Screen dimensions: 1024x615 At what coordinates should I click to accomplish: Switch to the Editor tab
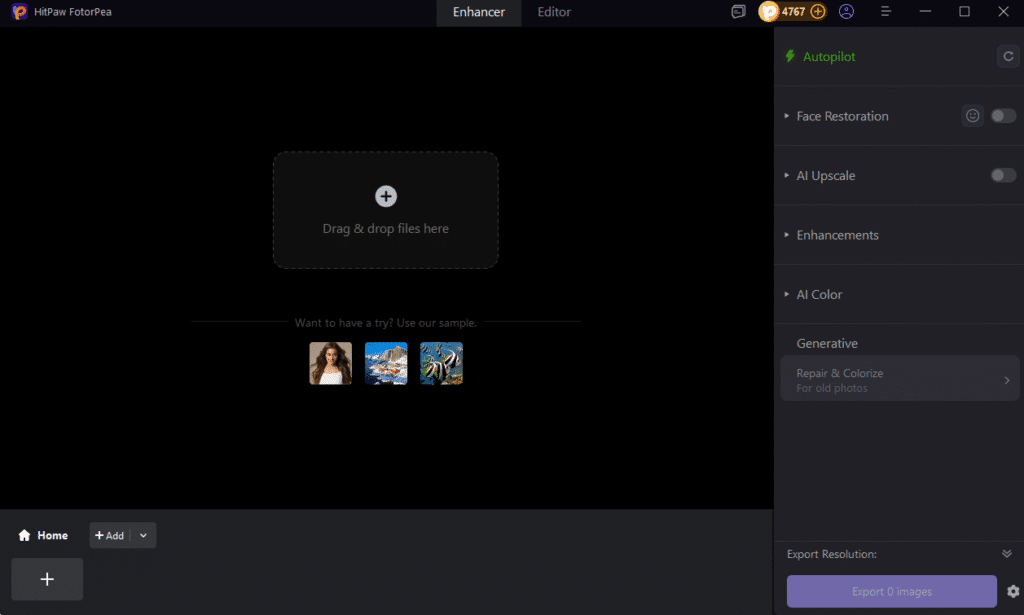pos(554,13)
